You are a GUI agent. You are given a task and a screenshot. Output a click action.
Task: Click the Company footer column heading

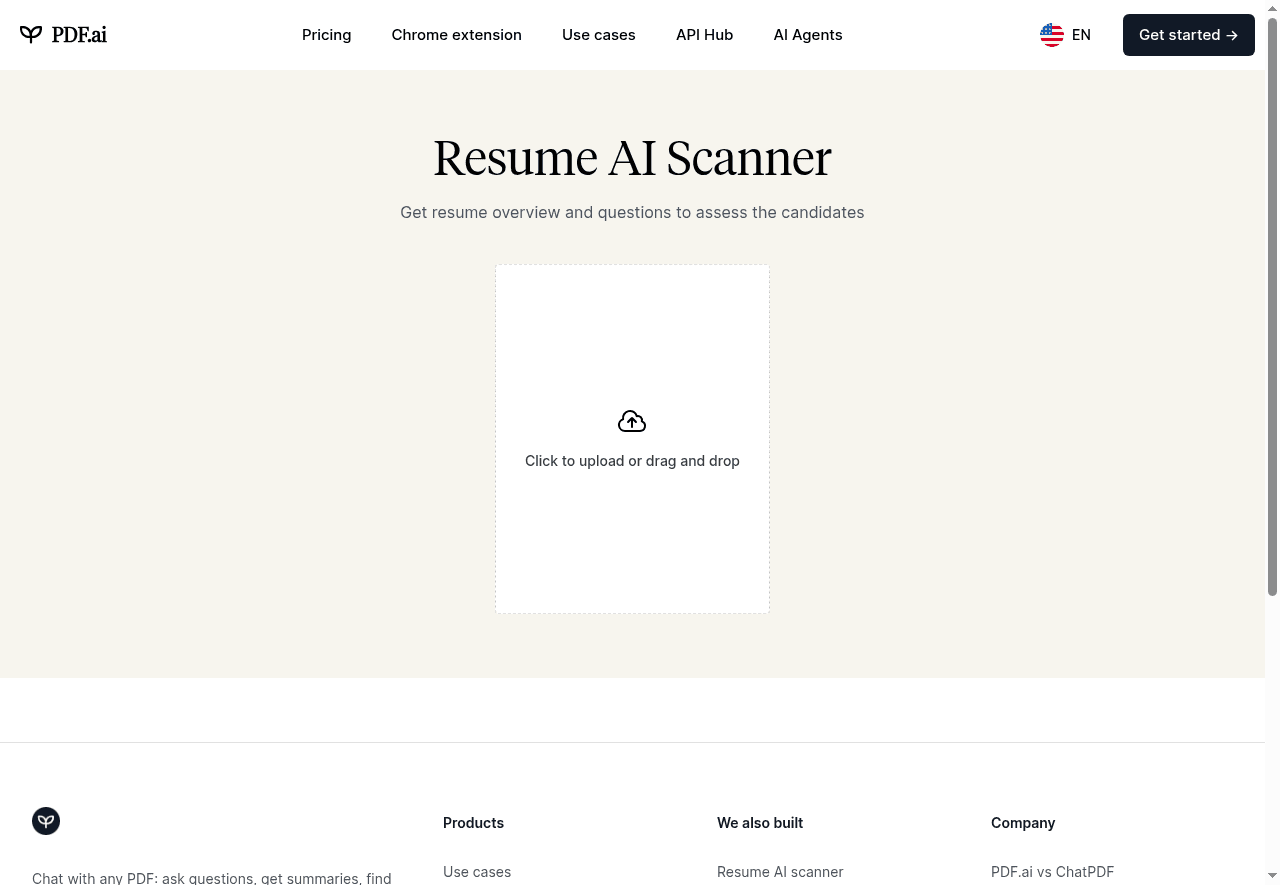(x=1023, y=822)
